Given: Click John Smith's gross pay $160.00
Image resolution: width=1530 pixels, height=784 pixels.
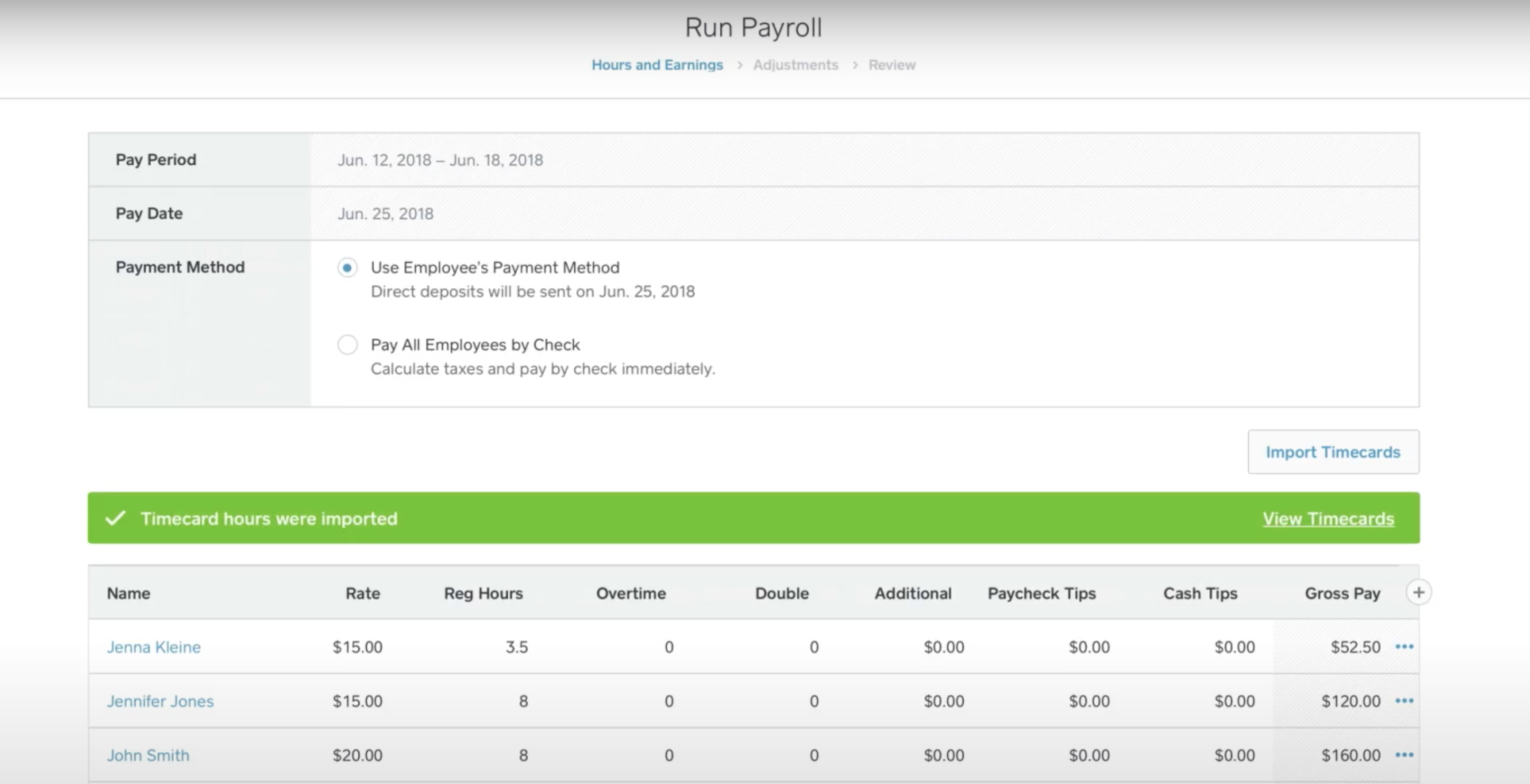Looking at the screenshot, I should [x=1351, y=755].
